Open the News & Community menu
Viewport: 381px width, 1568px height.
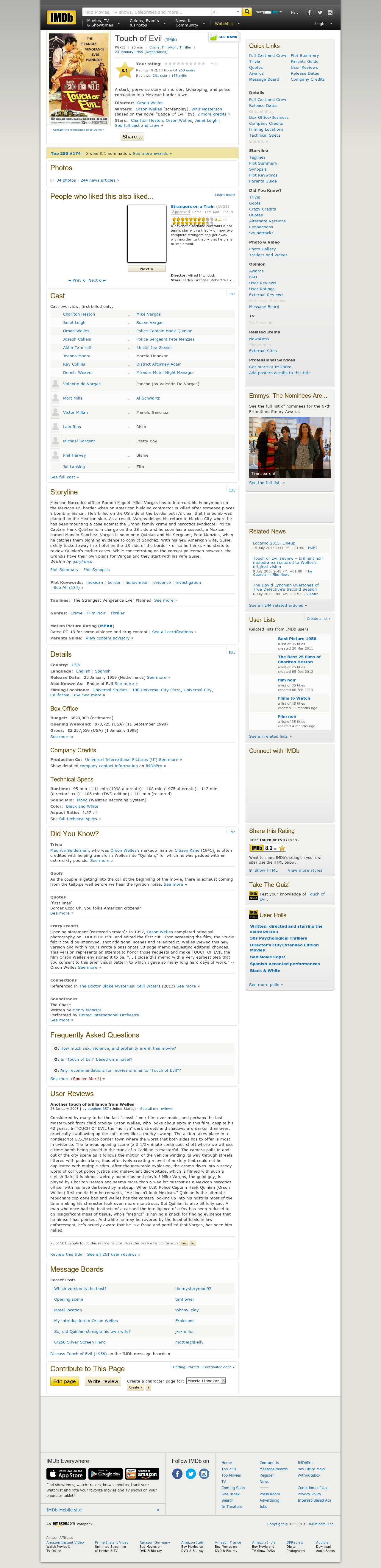190,23
